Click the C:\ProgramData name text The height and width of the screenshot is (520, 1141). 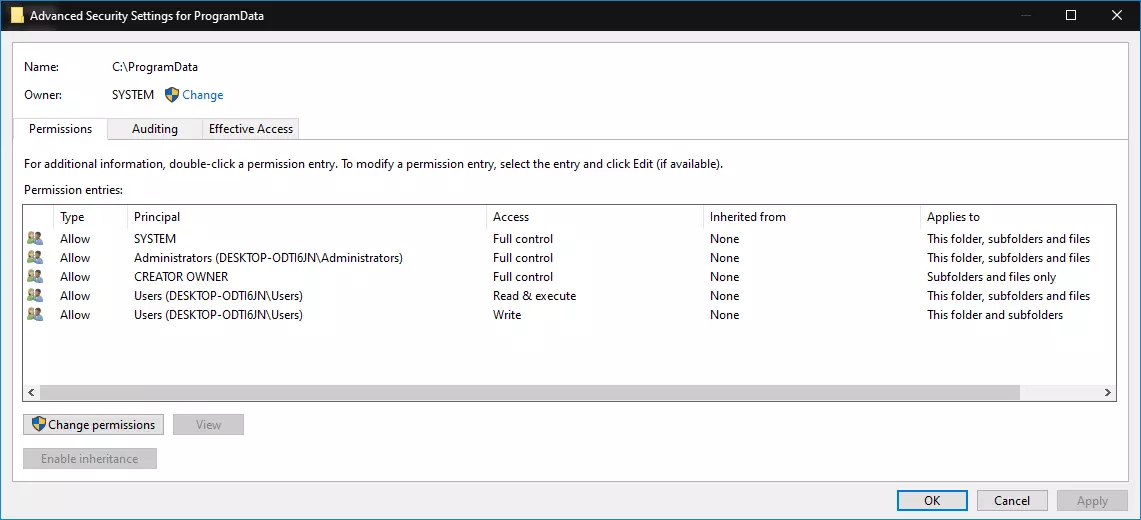coord(154,66)
